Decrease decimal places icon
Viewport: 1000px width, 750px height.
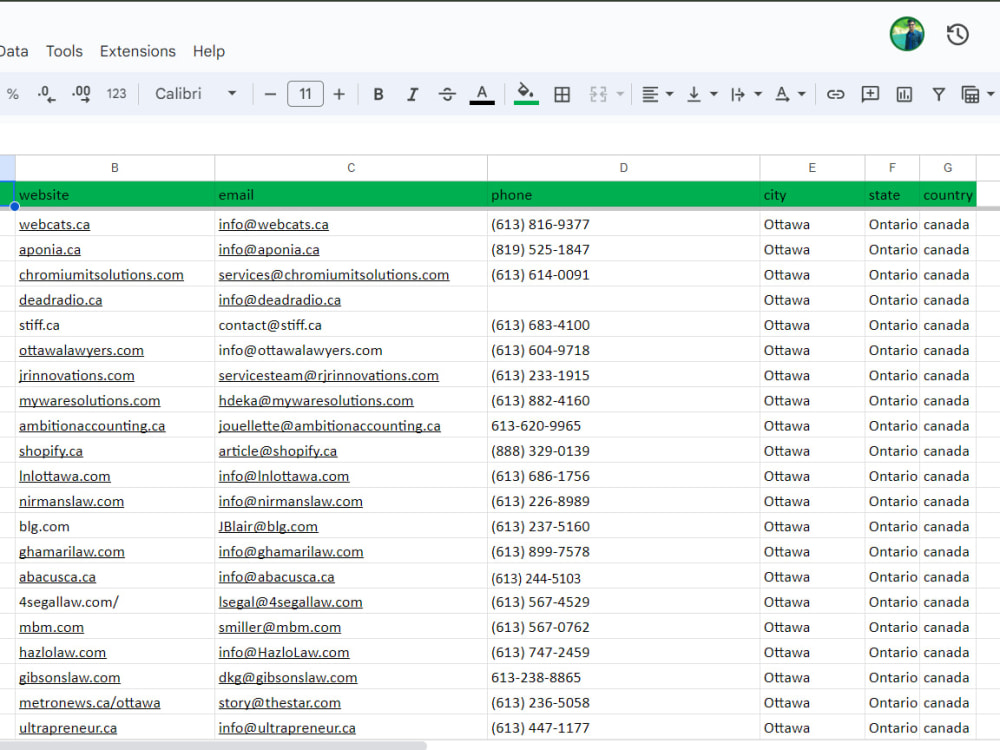coord(46,94)
